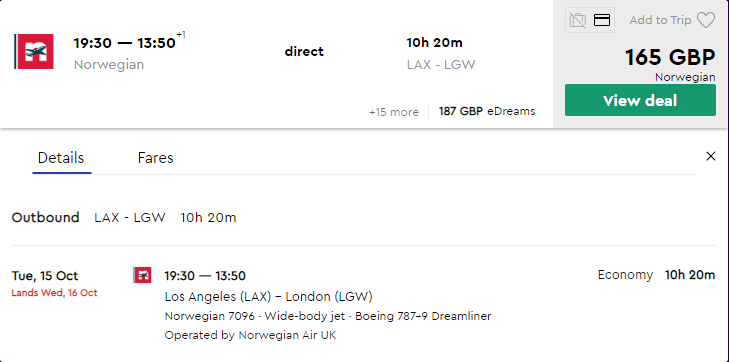Click Los Angeles (LAX) – London (LGW) text
The height and width of the screenshot is (362, 729).
[x=269, y=296]
